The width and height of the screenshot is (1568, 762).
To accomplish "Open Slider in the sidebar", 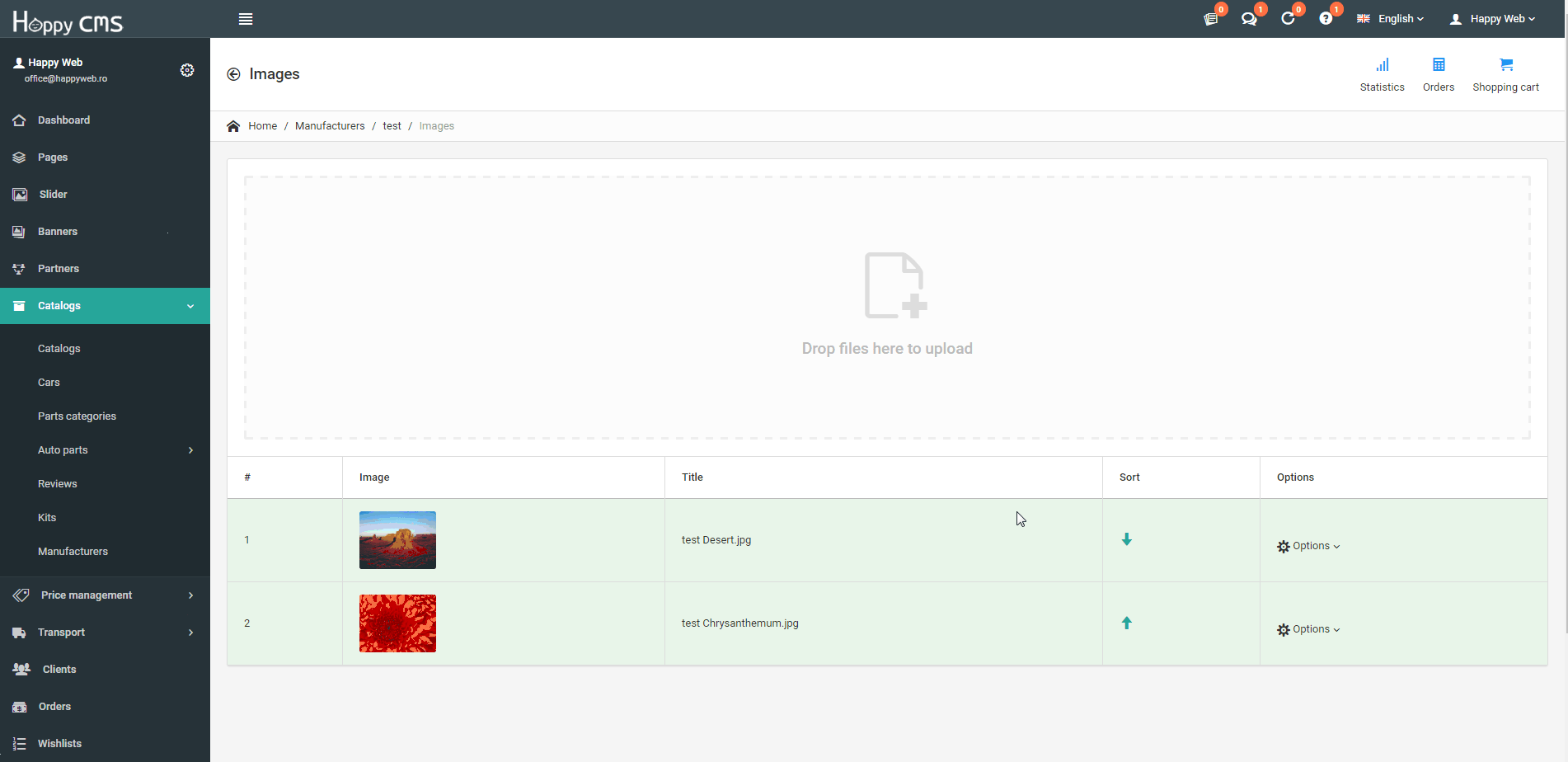I will (x=105, y=195).
